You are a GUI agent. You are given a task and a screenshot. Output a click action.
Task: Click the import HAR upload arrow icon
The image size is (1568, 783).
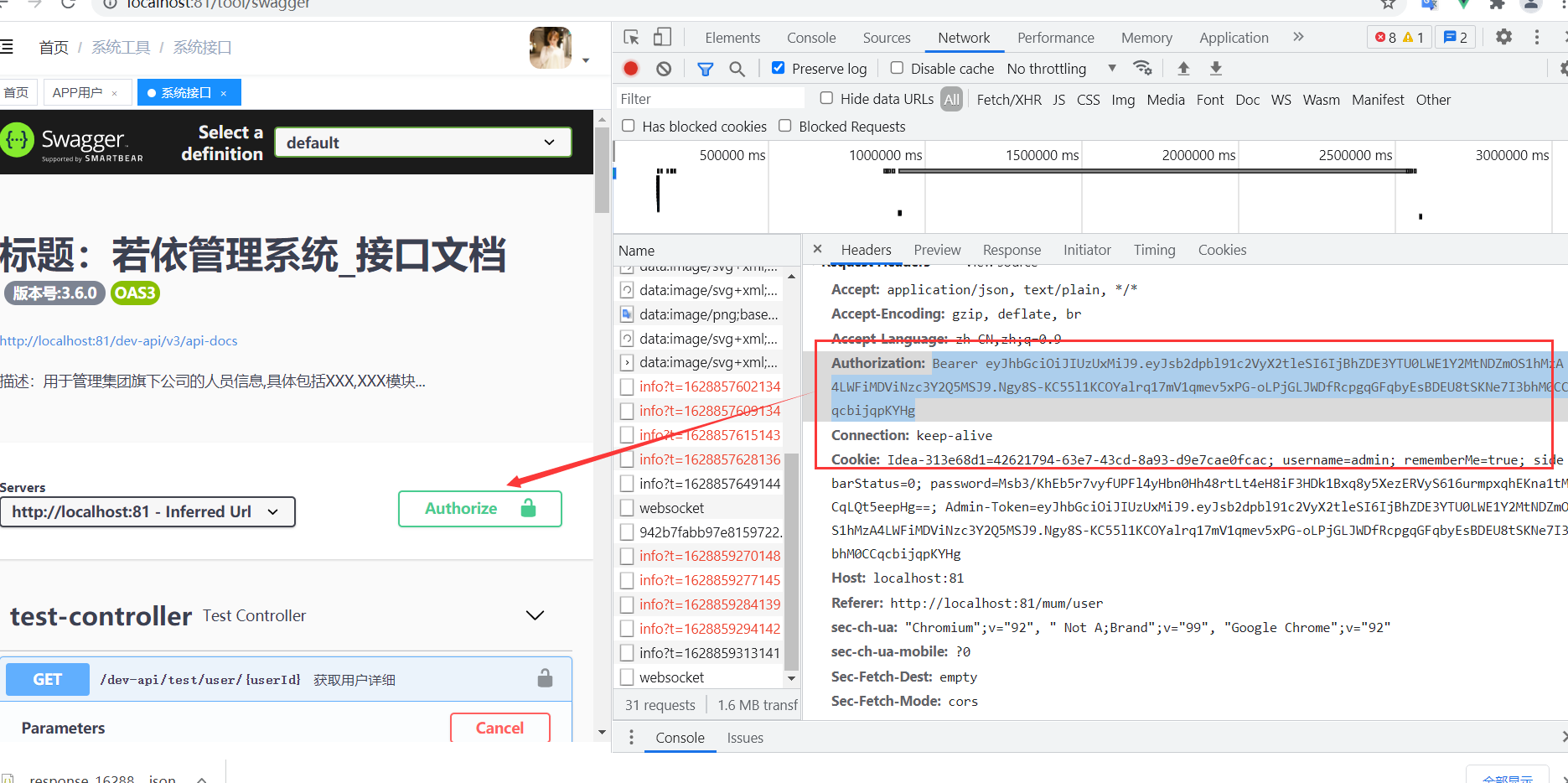1183,68
